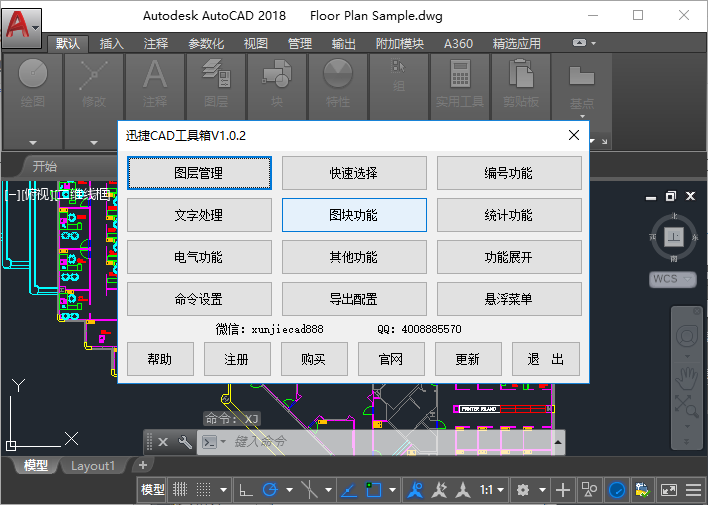
Task: Open the 基点 base point panel icon
Action: click(582, 75)
